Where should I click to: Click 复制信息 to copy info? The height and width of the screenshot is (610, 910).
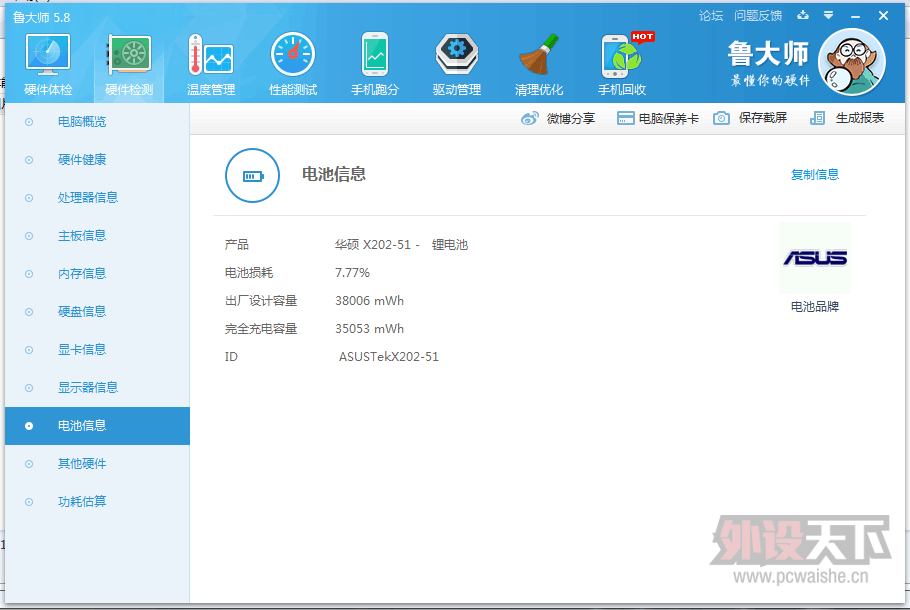(x=815, y=174)
